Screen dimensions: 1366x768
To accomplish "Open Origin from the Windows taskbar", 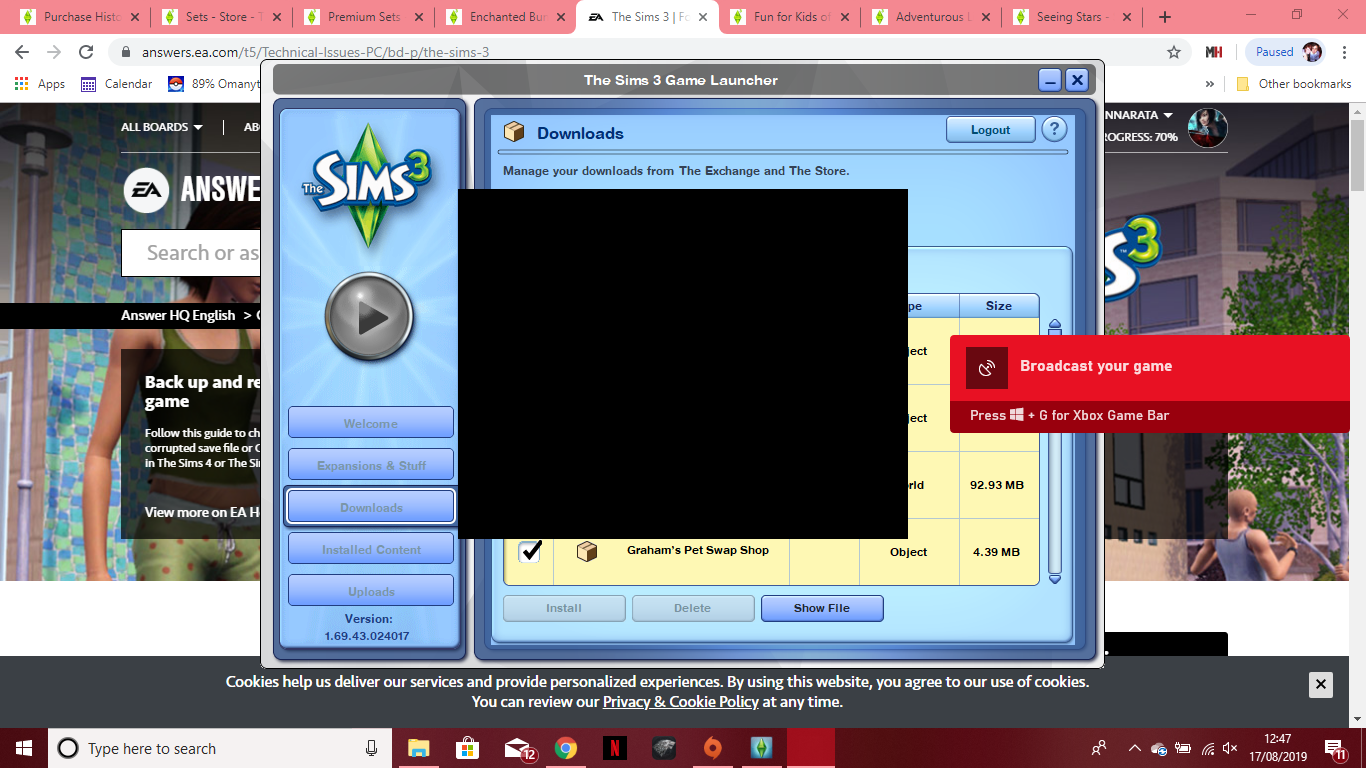I will (712, 748).
